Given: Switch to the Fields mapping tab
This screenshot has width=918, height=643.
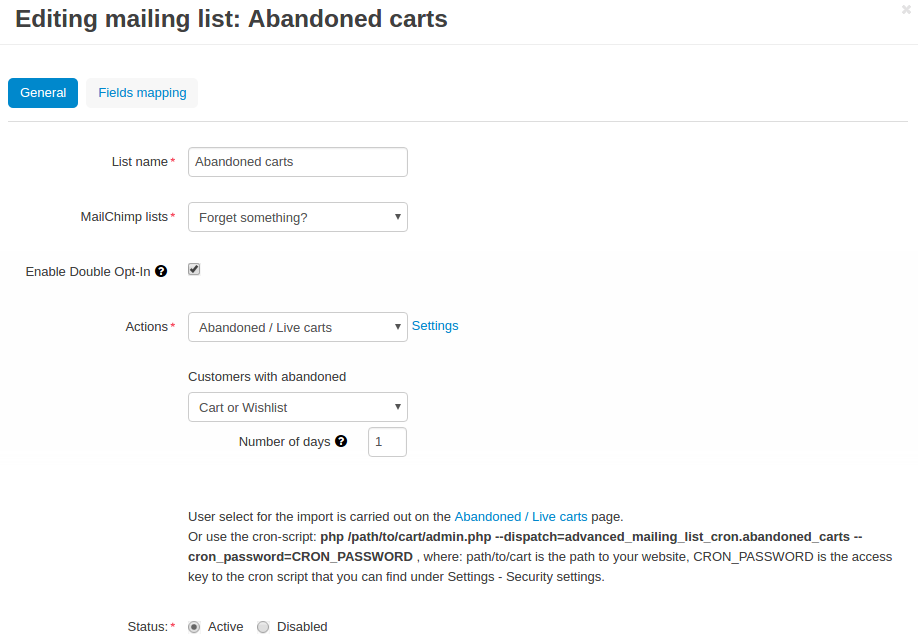Looking at the screenshot, I should click(142, 93).
